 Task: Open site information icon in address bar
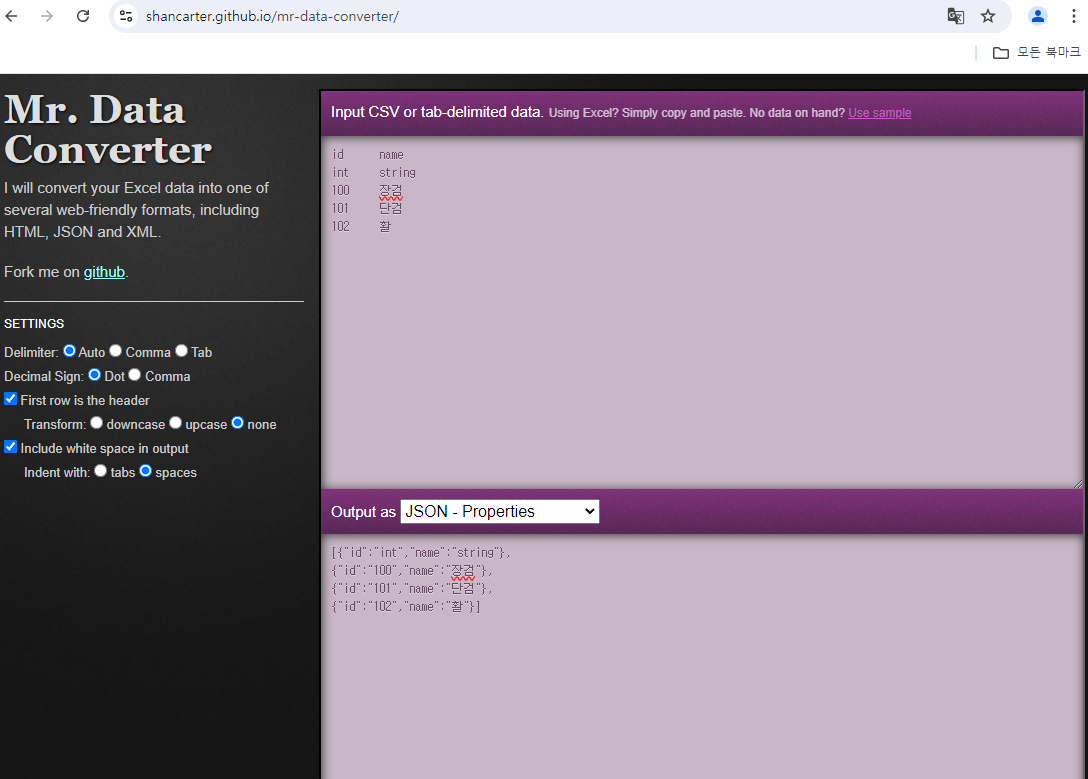tap(126, 16)
